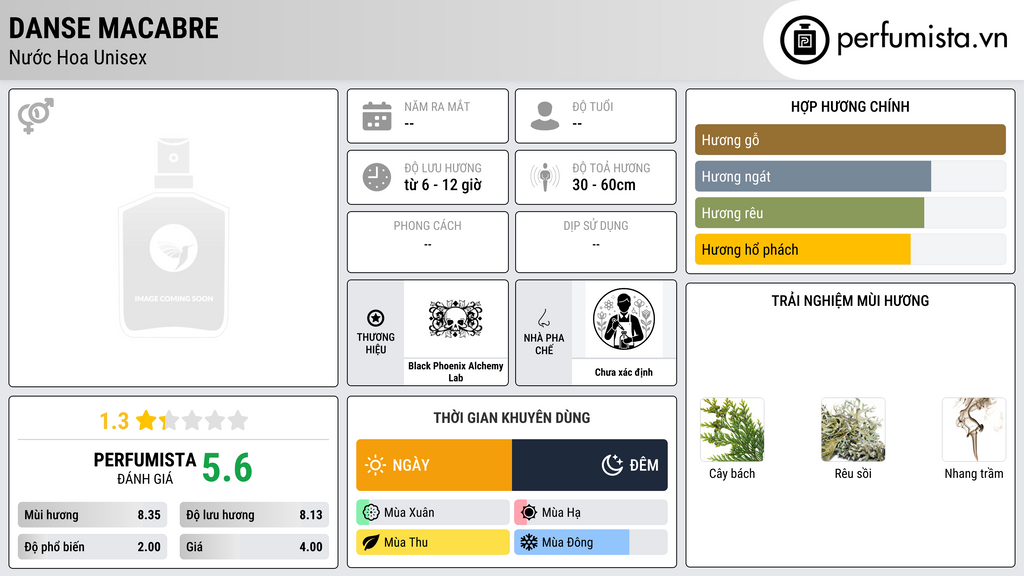Screen dimensions: 1024x576
Task: Click the 'từ 6 - 12 giờ' longevity value
Action: (x=443, y=185)
